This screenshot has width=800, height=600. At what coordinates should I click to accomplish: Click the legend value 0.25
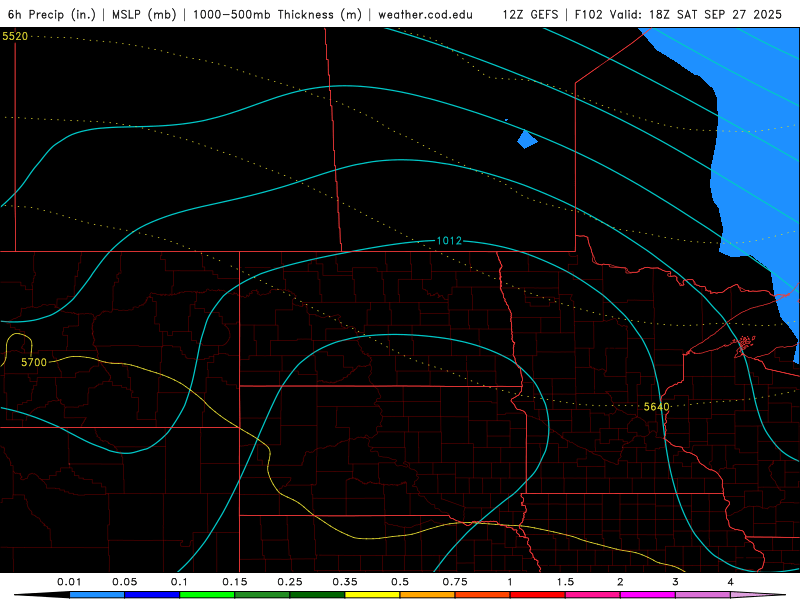click(289, 582)
